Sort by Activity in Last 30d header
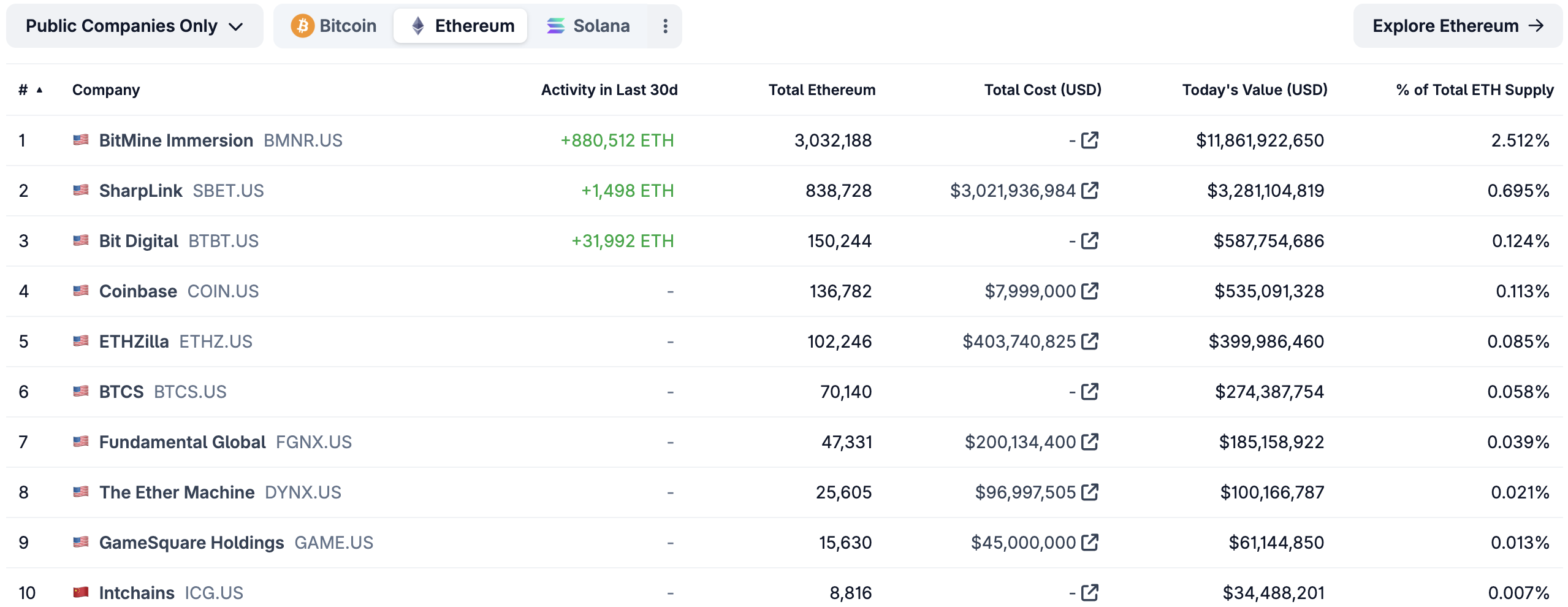The image size is (1568, 607). click(609, 90)
